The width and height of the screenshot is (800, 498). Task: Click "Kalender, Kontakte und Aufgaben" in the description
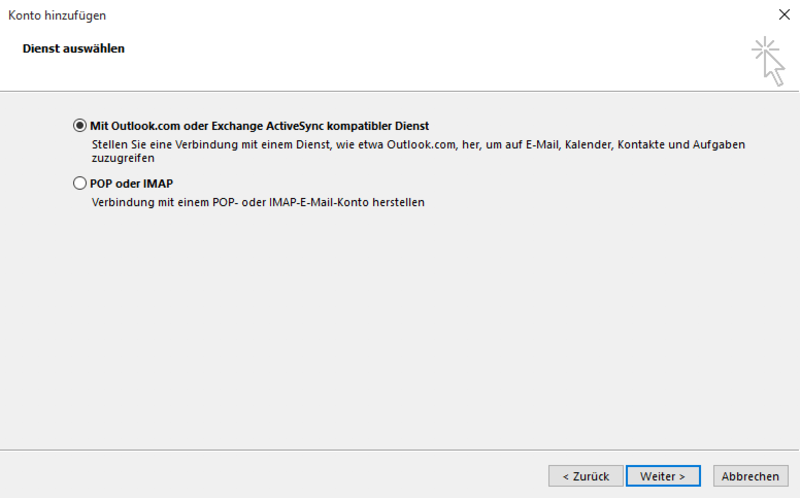tap(655, 145)
